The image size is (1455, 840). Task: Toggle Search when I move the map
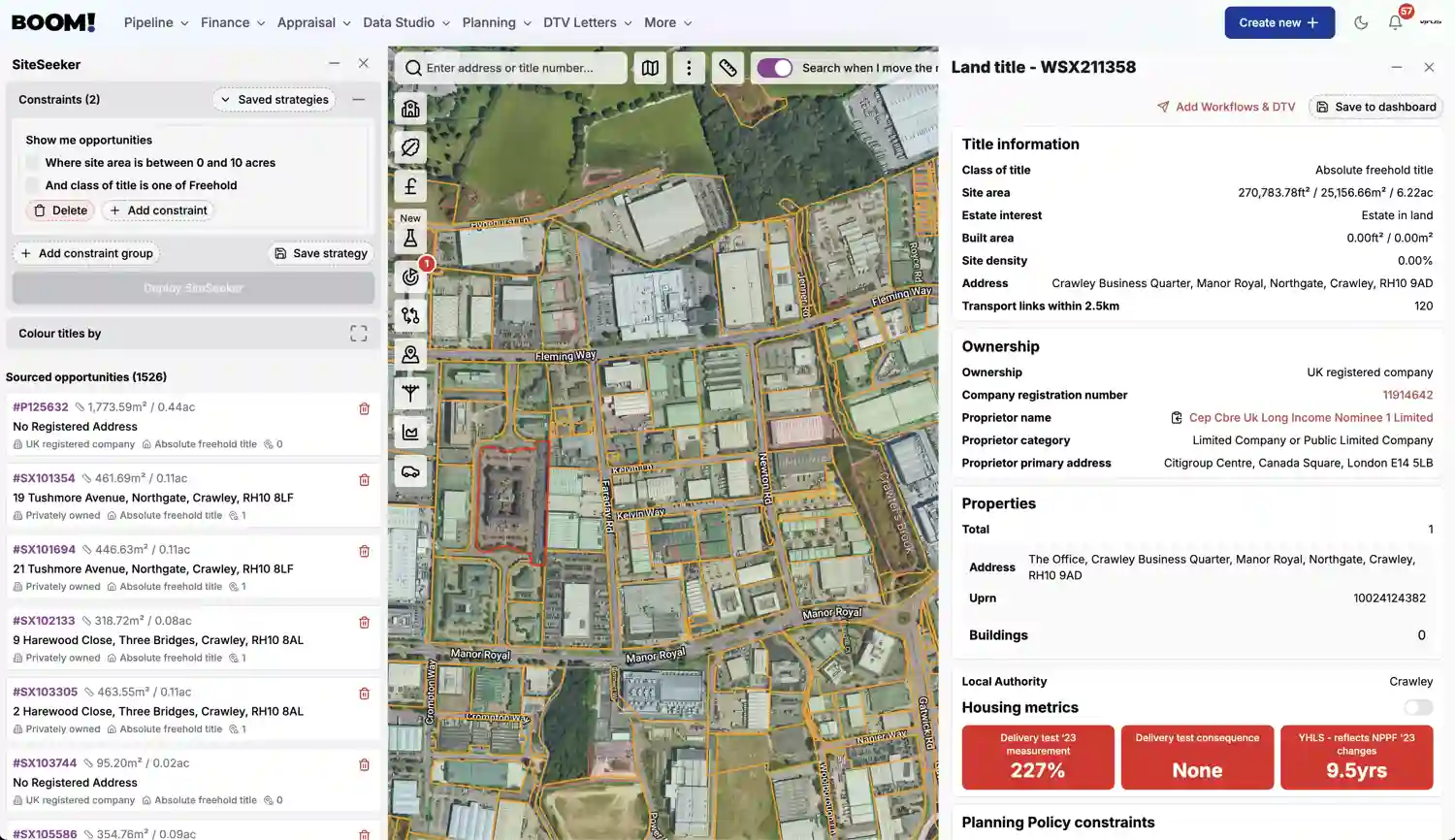[775, 68]
